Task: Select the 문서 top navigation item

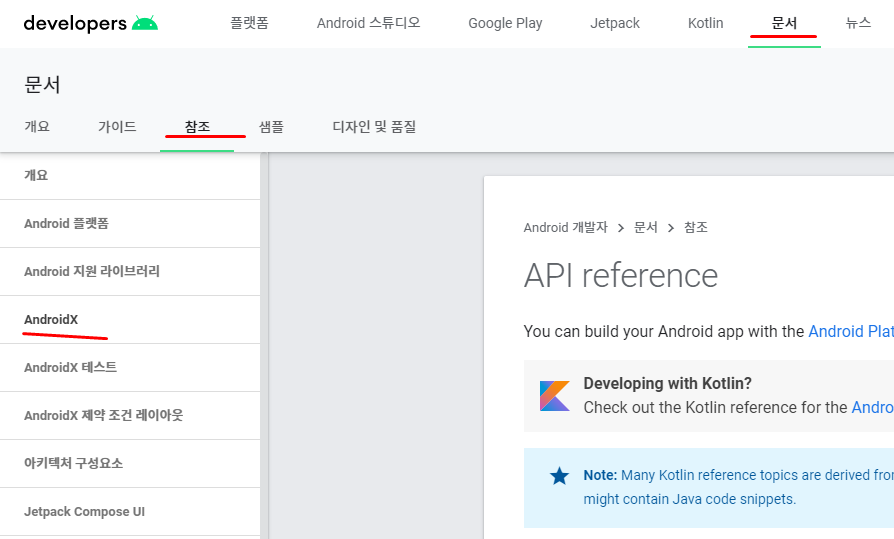Action: point(784,23)
